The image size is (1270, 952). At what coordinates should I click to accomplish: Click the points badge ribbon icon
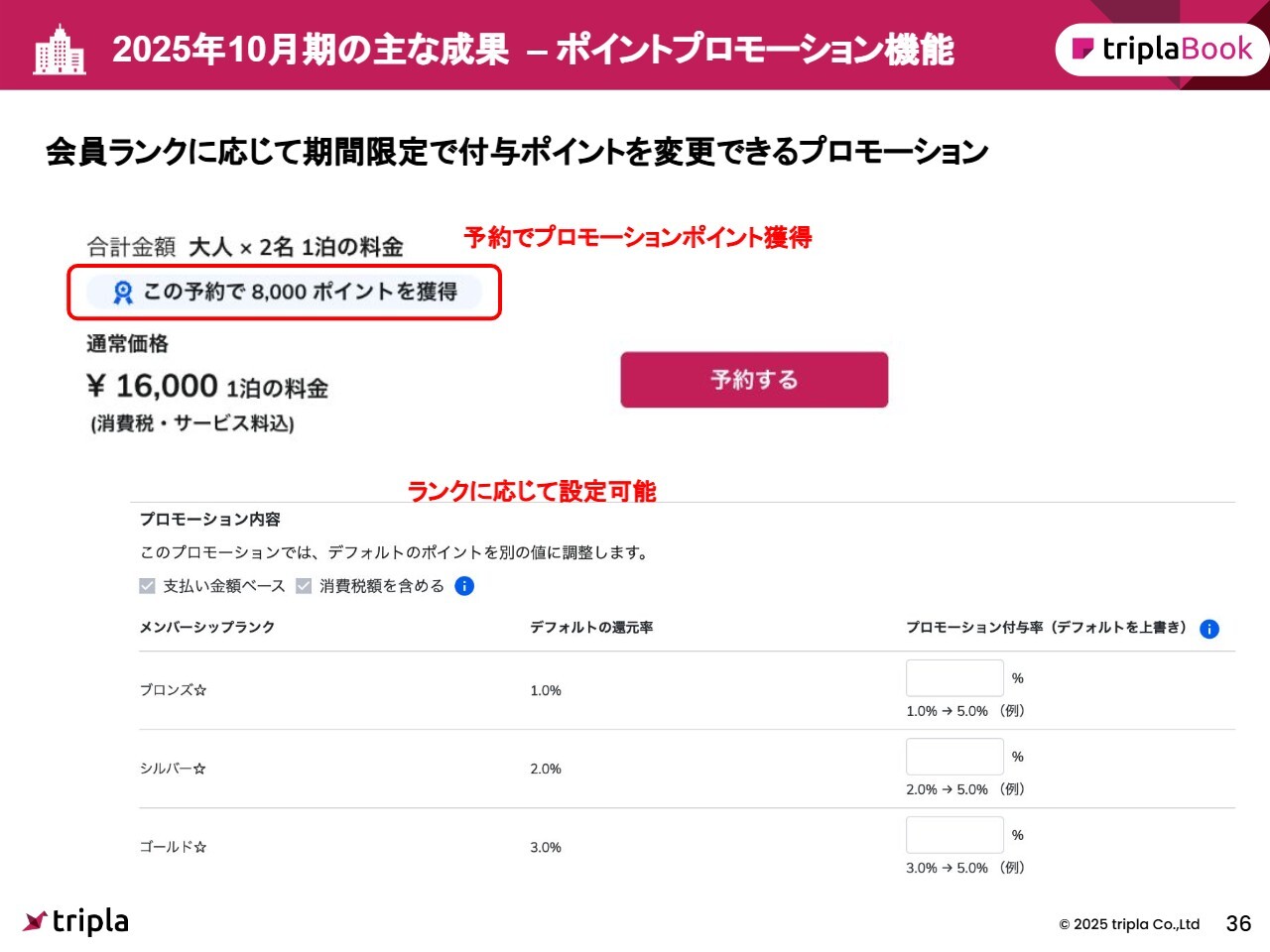click(x=123, y=293)
